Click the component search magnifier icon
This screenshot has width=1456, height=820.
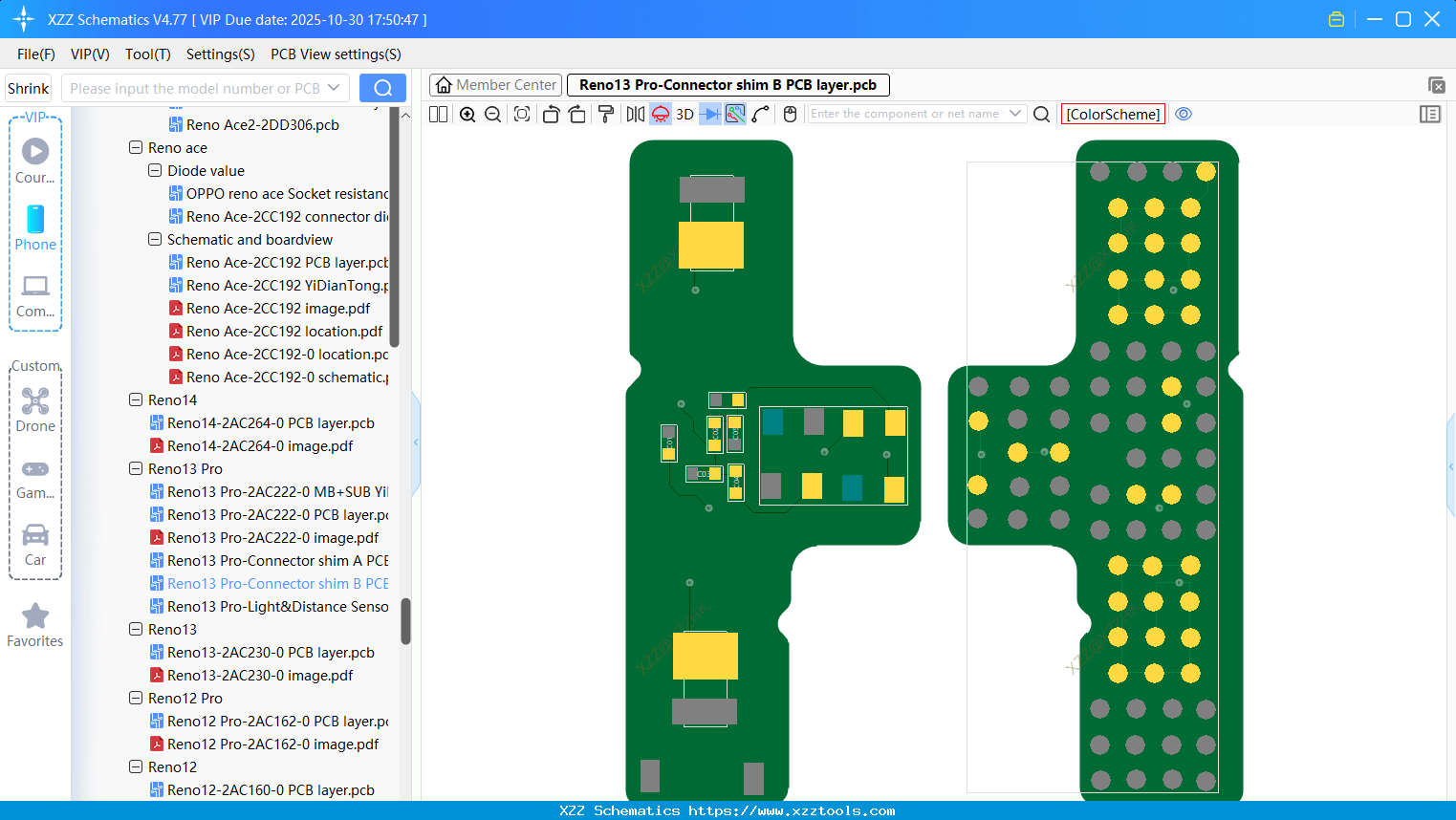pyautogui.click(x=1042, y=115)
